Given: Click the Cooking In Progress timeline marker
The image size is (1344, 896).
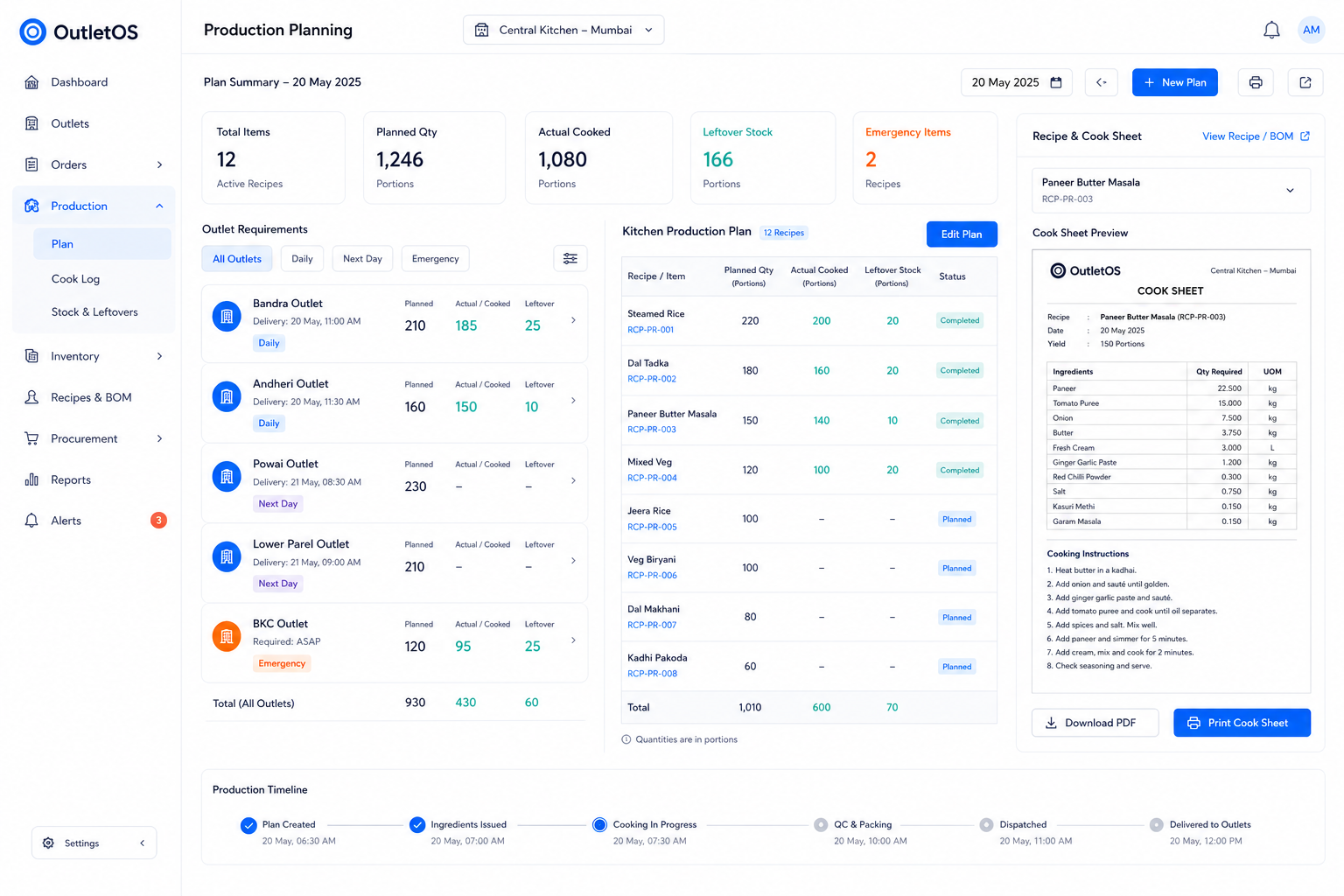Looking at the screenshot, I should pos(599,824).
